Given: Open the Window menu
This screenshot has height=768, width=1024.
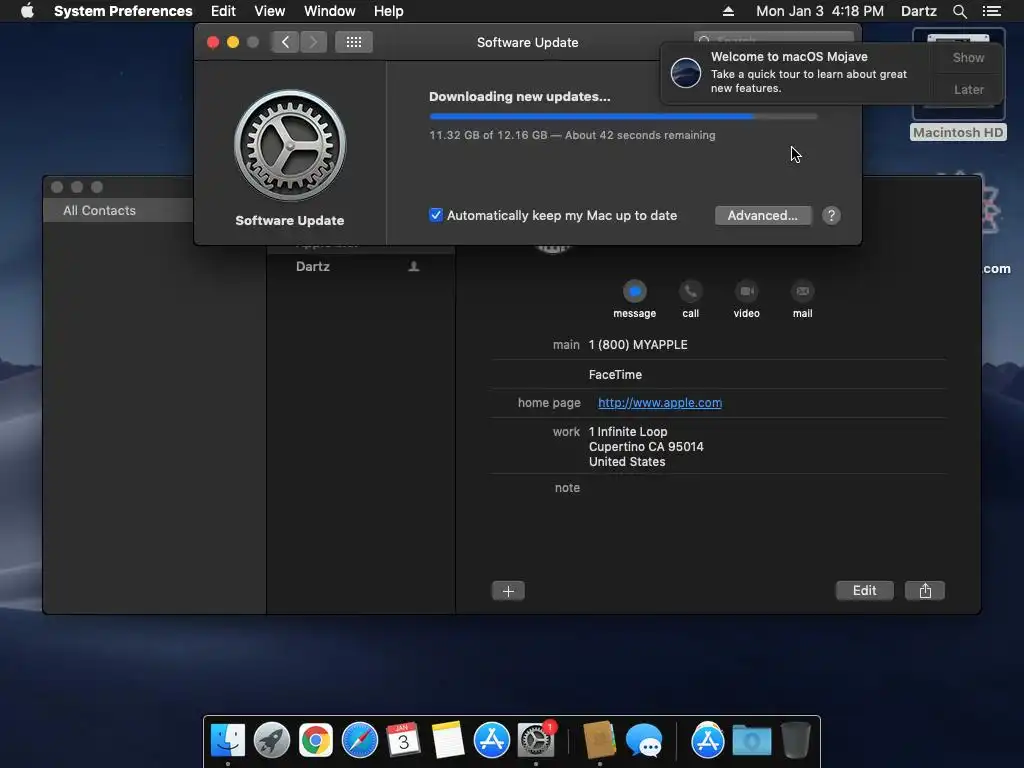Looking at the screenshot, I should pos(330,11).
